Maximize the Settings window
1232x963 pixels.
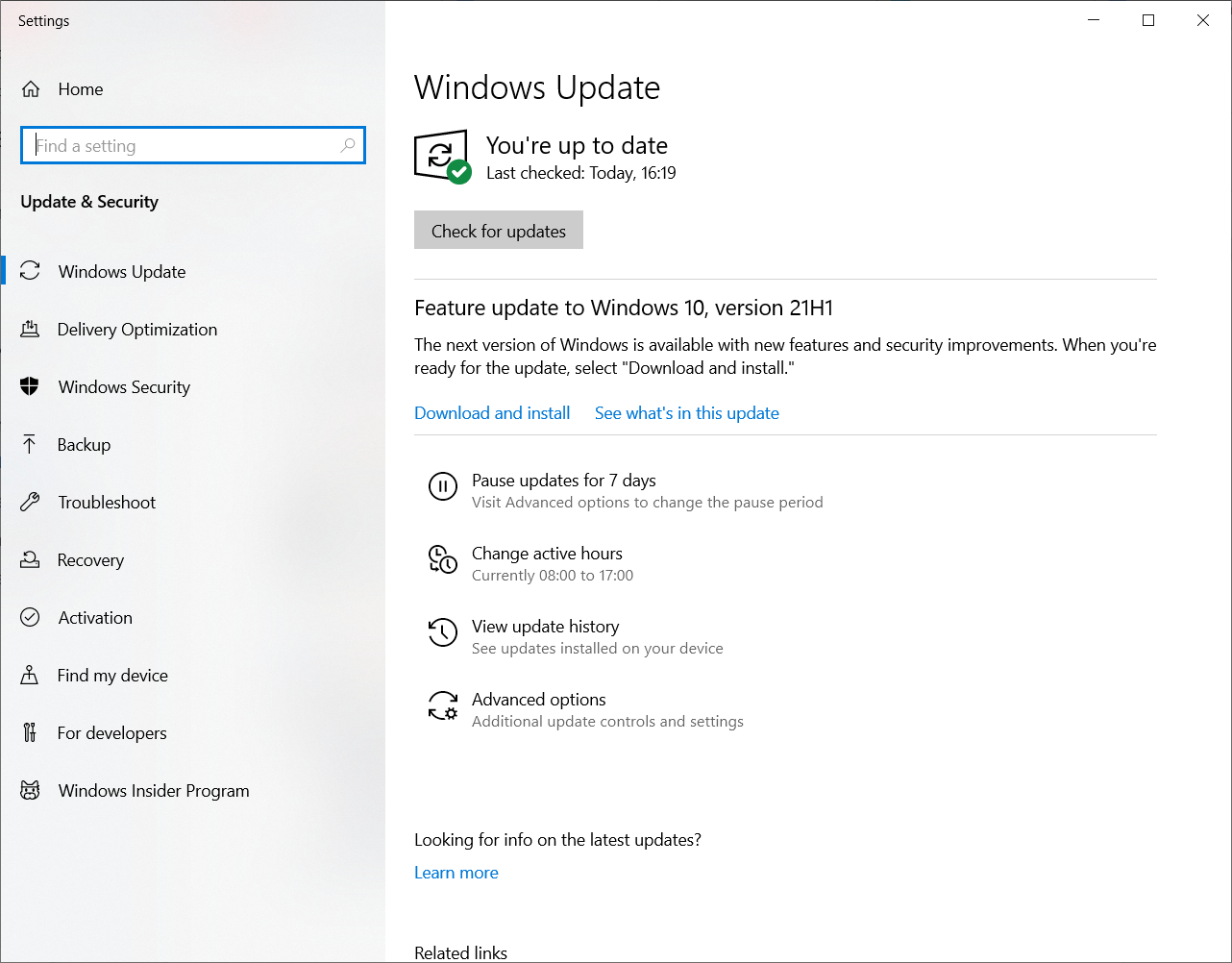click(1148, 20)
